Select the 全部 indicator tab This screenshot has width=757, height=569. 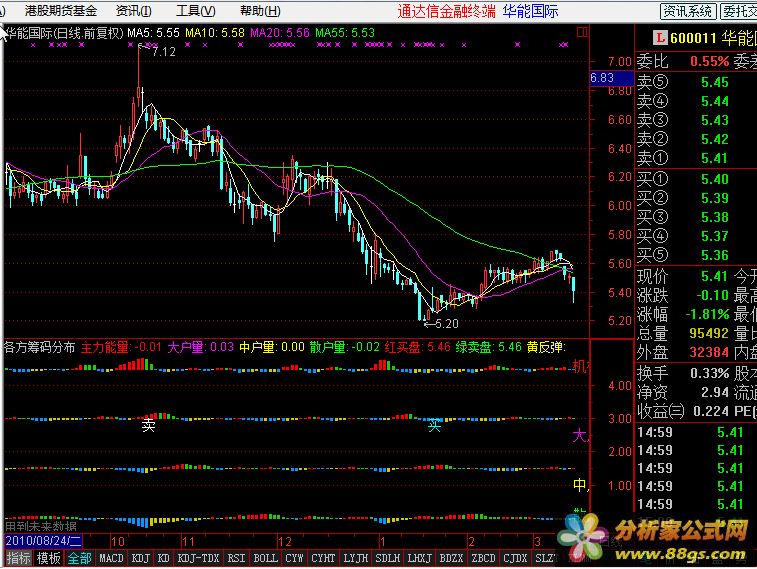pyautogui.click(x=80, y=558)
